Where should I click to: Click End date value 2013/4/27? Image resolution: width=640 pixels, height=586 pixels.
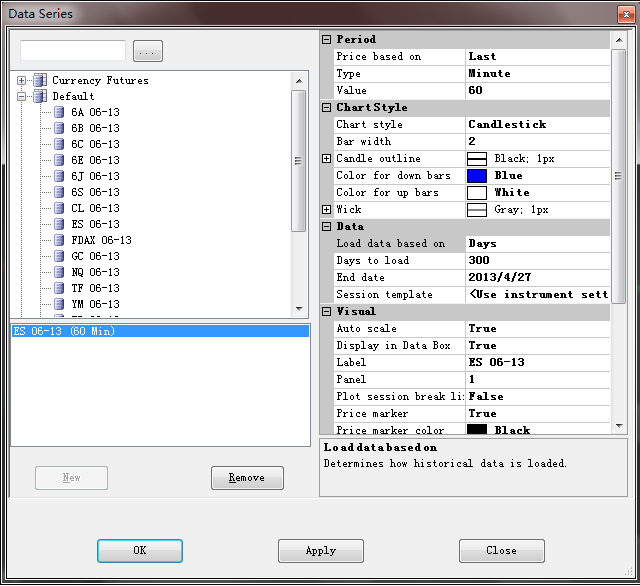tap(538, 277)
